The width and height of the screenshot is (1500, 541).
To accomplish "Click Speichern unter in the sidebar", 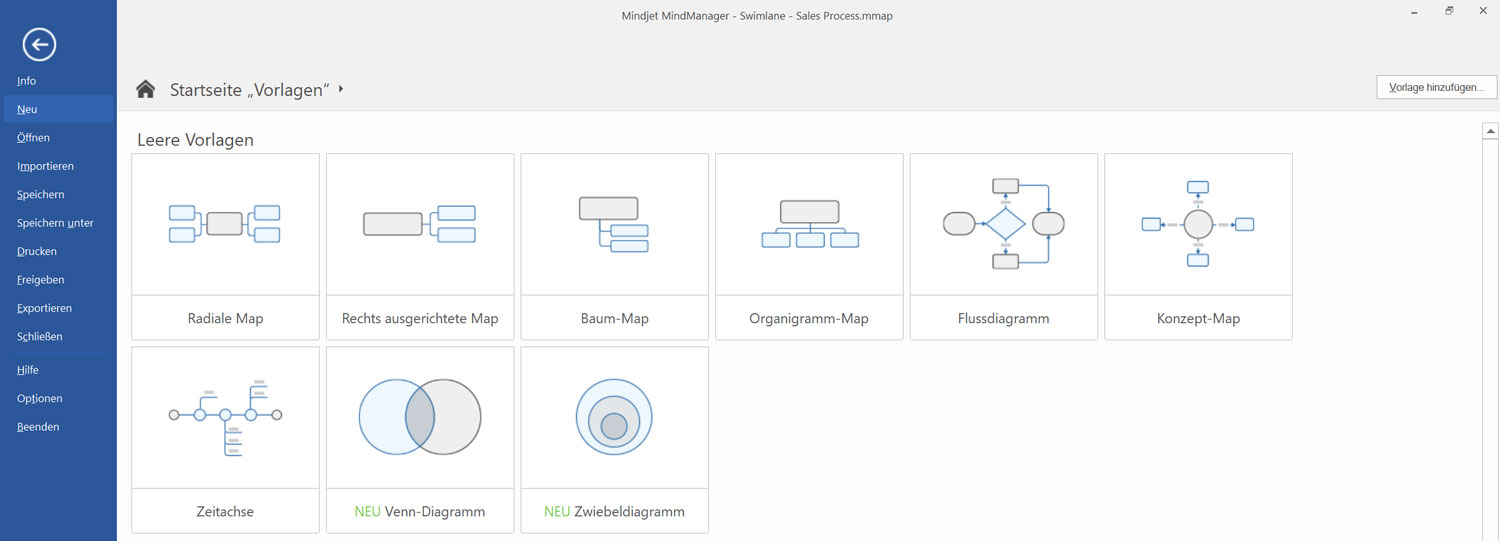I will pos(55,223).
